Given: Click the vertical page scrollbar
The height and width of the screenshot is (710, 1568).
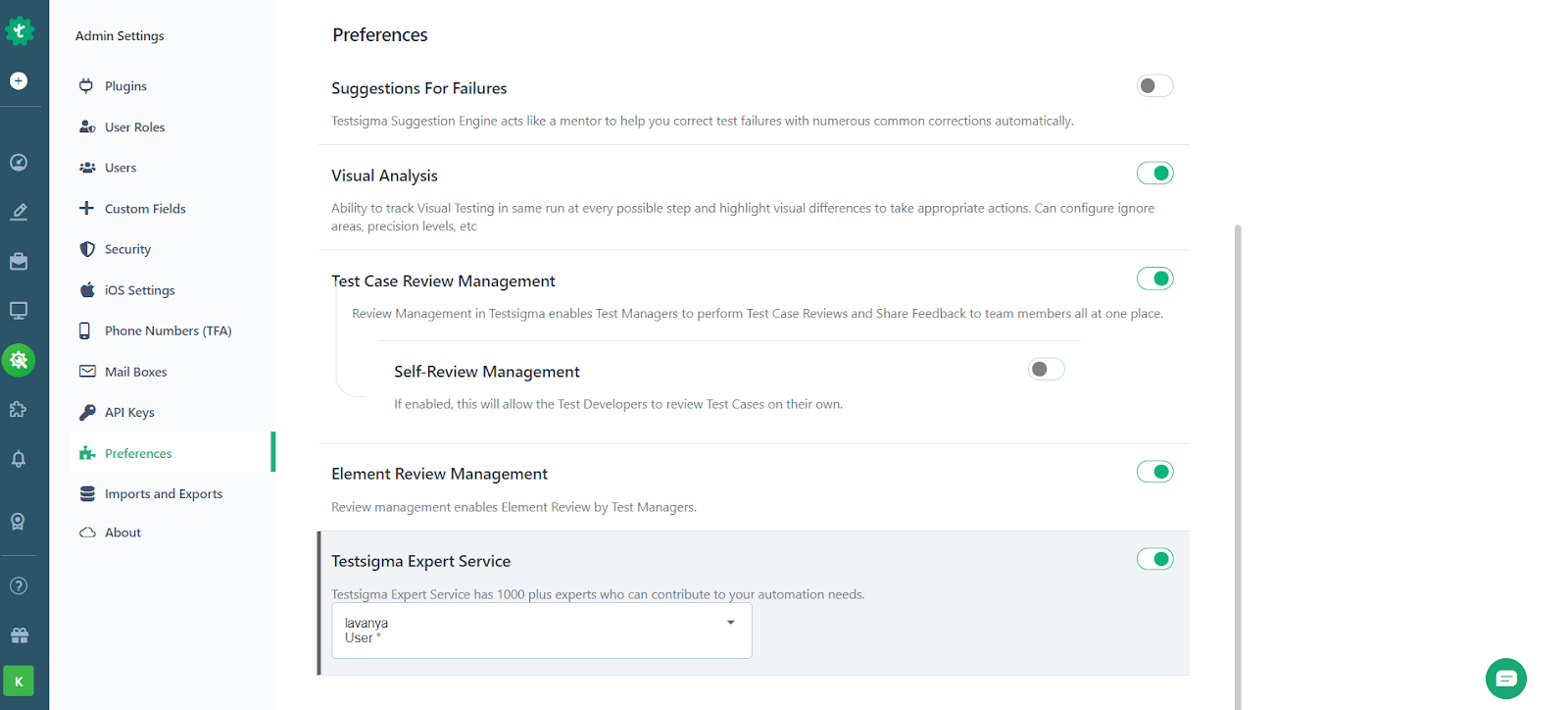Looking at the screenshot, I should click(1238, 467).
